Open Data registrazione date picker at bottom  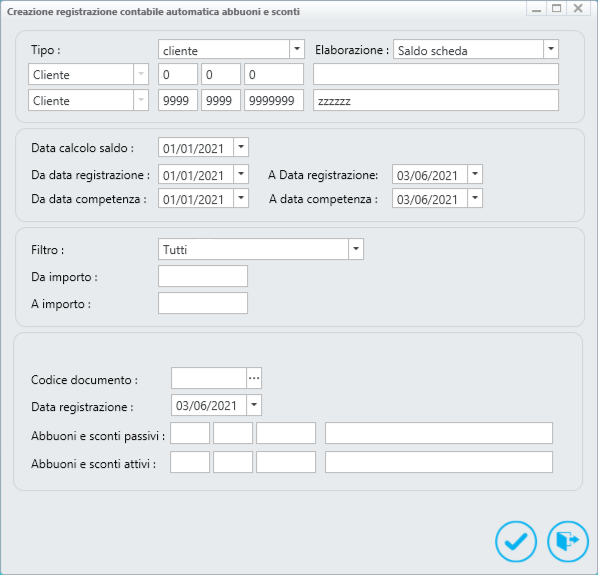(254, 405)
